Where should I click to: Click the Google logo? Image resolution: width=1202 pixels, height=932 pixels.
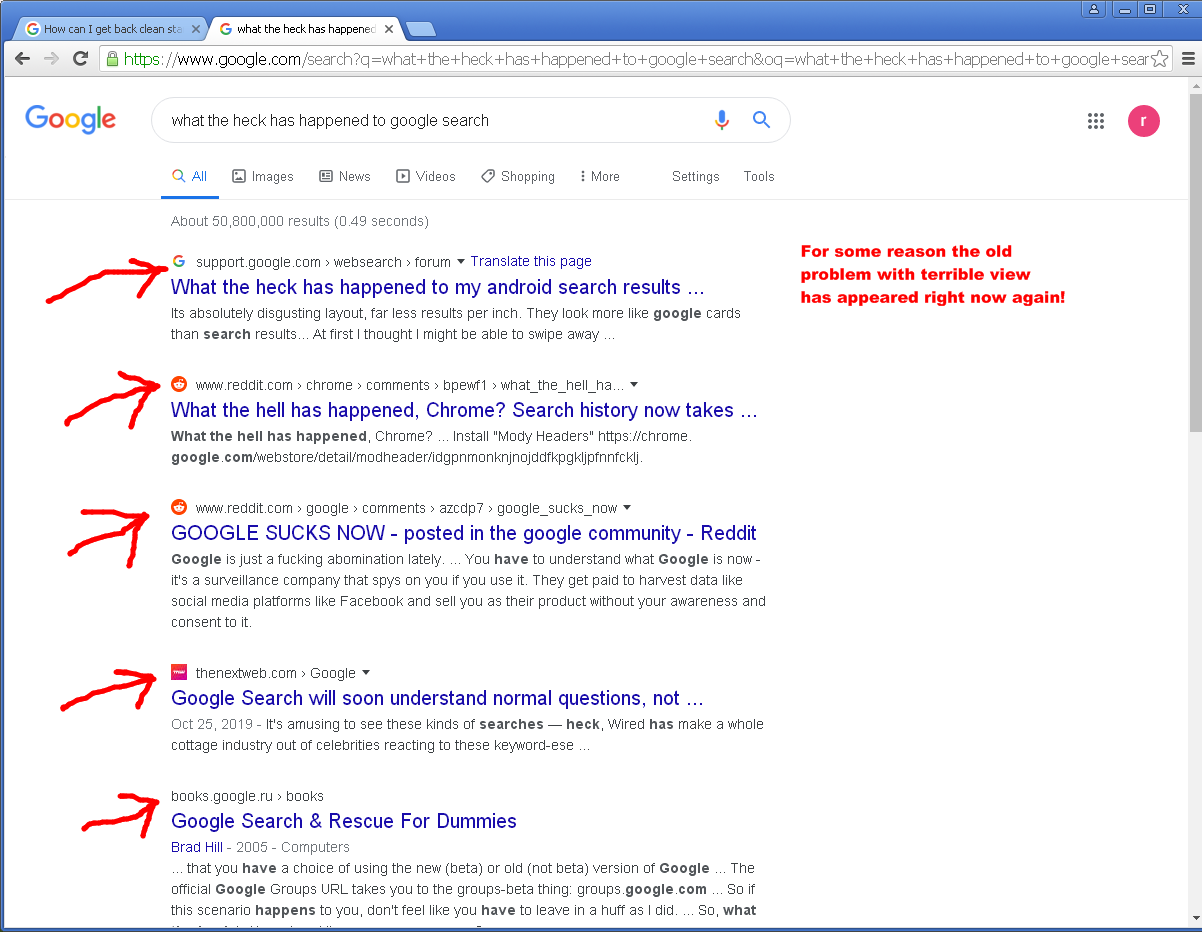coord(70,119)
